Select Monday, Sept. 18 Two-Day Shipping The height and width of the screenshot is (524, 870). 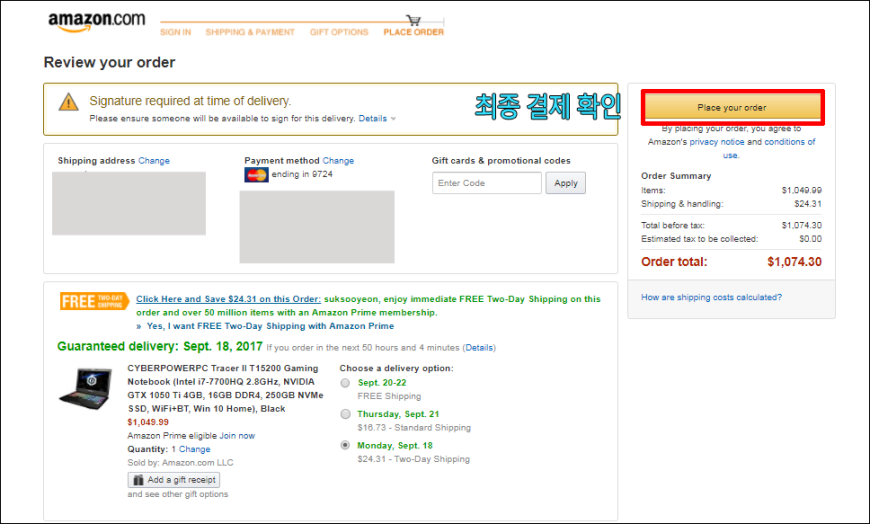pos(345,445)
